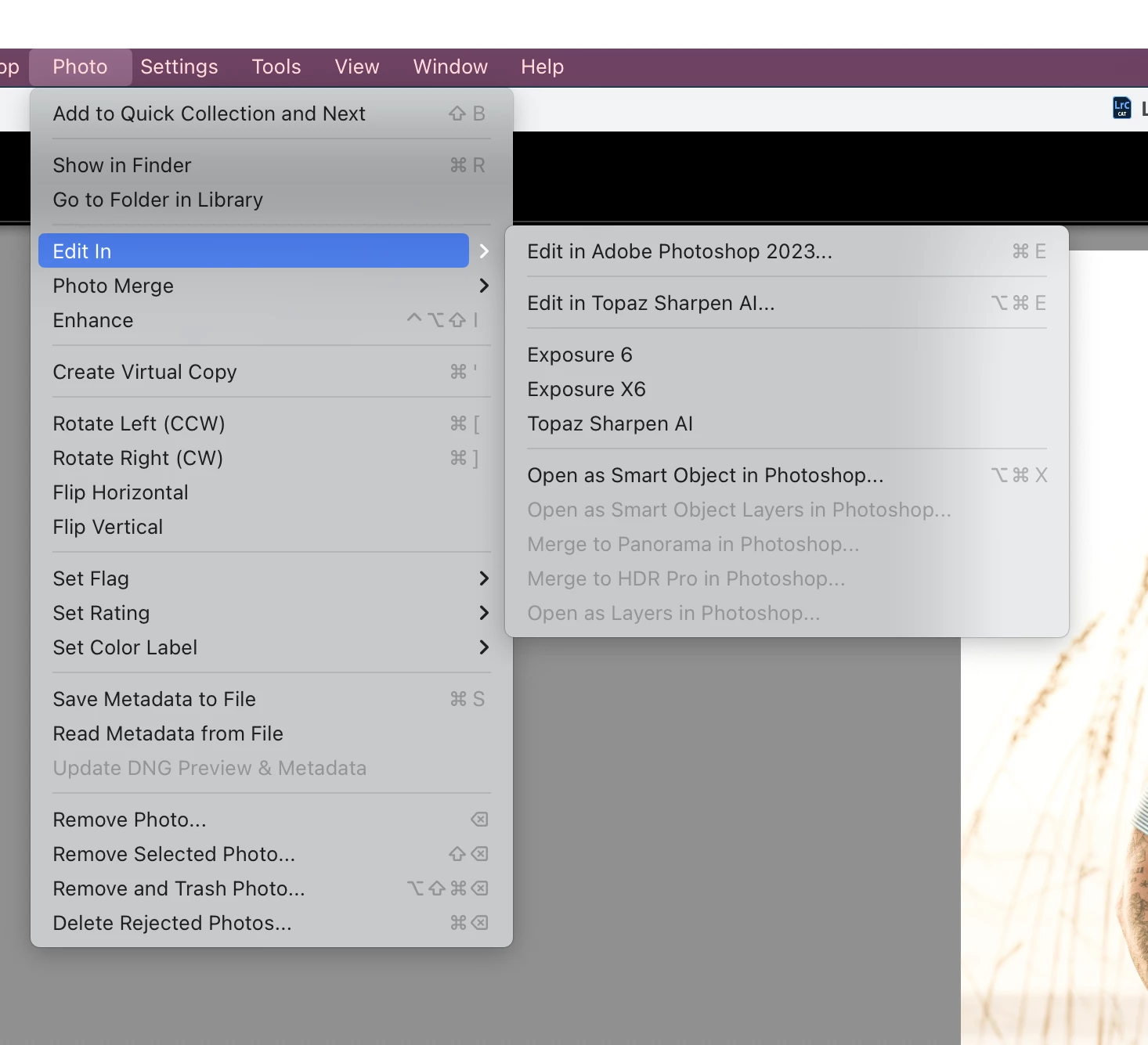The height and width of the screenshot is (1045, 1148).
Task: Choose Photo Merge menu item
Action: coord(271,286)
